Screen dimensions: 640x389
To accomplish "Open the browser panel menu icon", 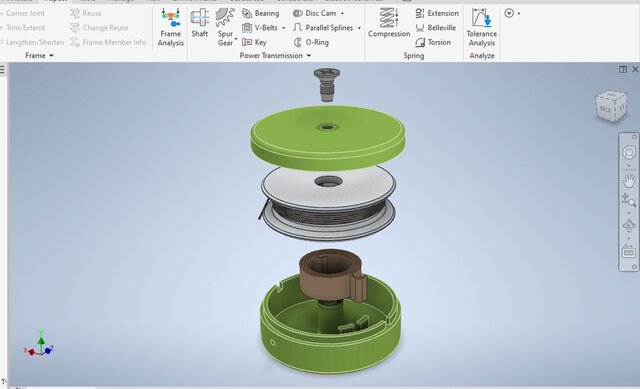I will 2,70.
